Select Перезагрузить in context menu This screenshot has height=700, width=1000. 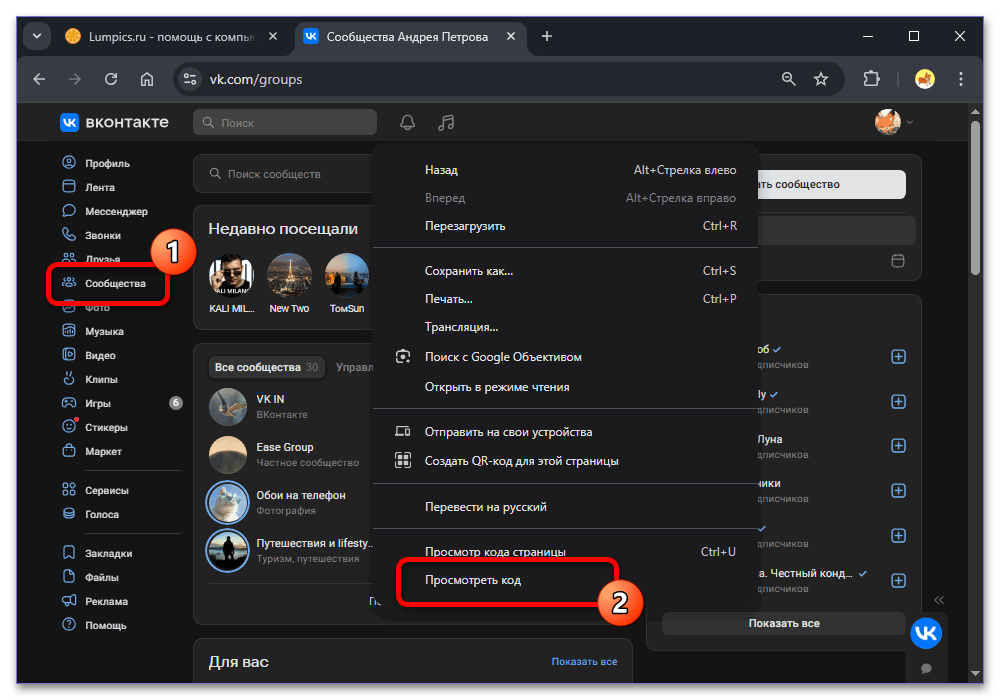coord(565,226)
